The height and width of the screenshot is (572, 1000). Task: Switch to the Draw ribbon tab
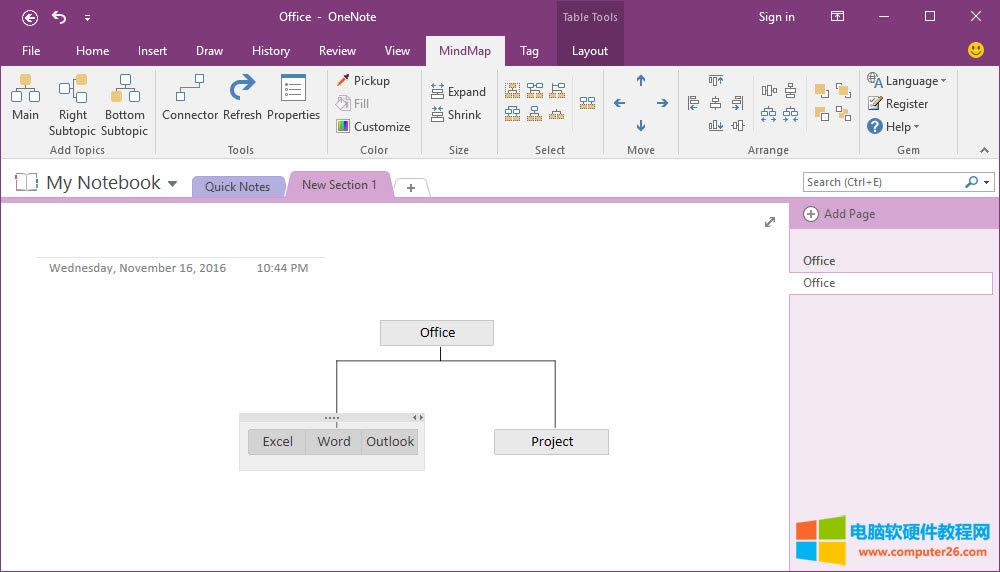tap(210, 51)
